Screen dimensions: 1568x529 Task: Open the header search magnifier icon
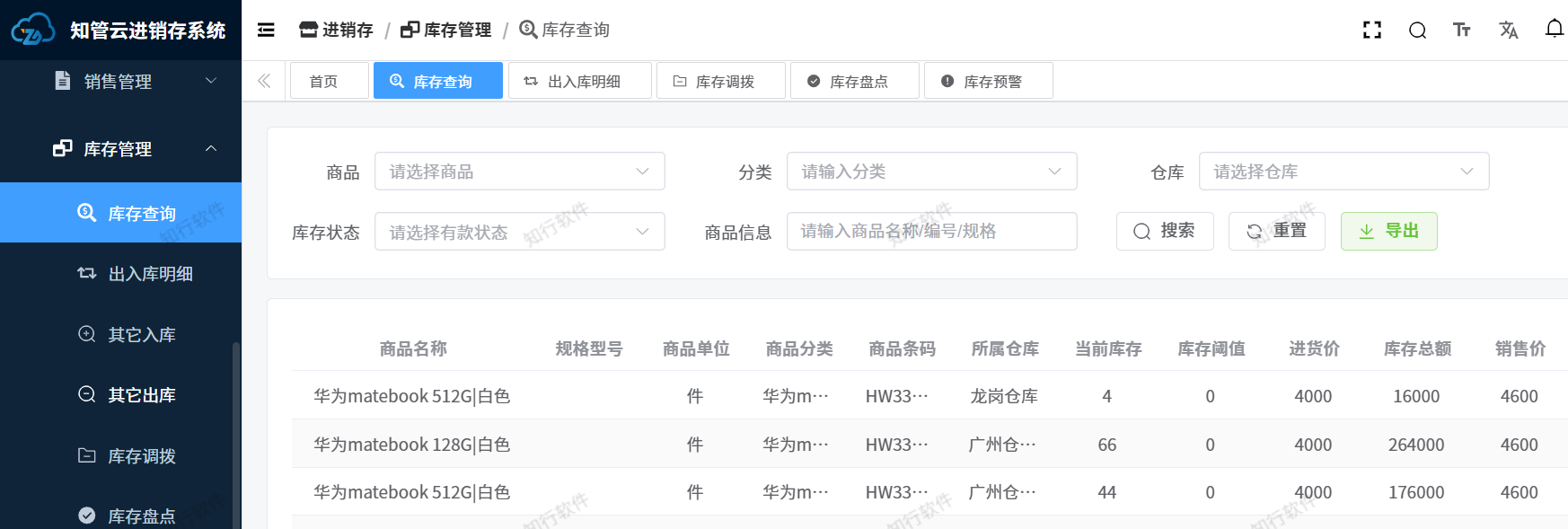(x=1417, y=31)
